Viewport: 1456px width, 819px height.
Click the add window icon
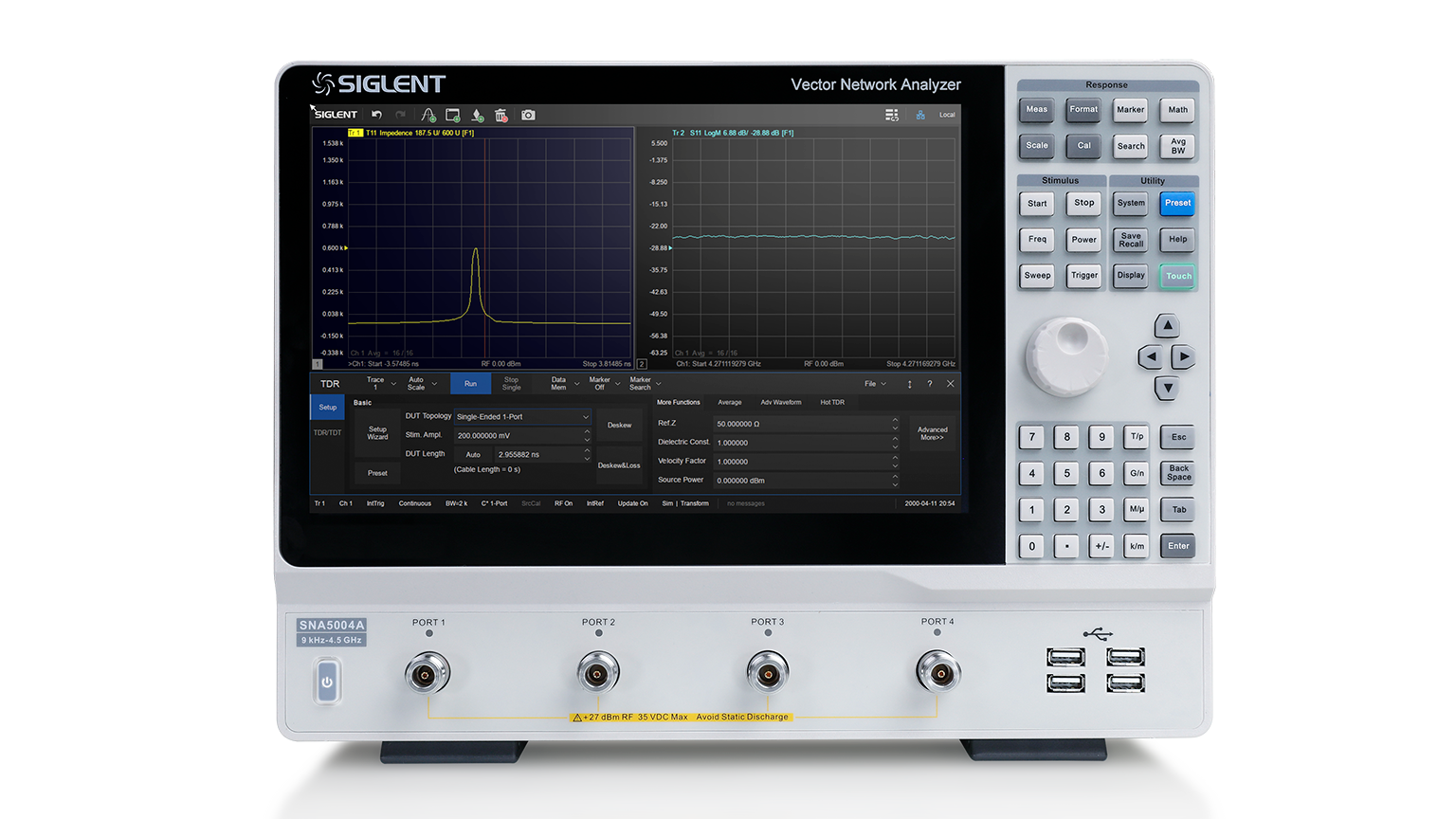point(453,115)
